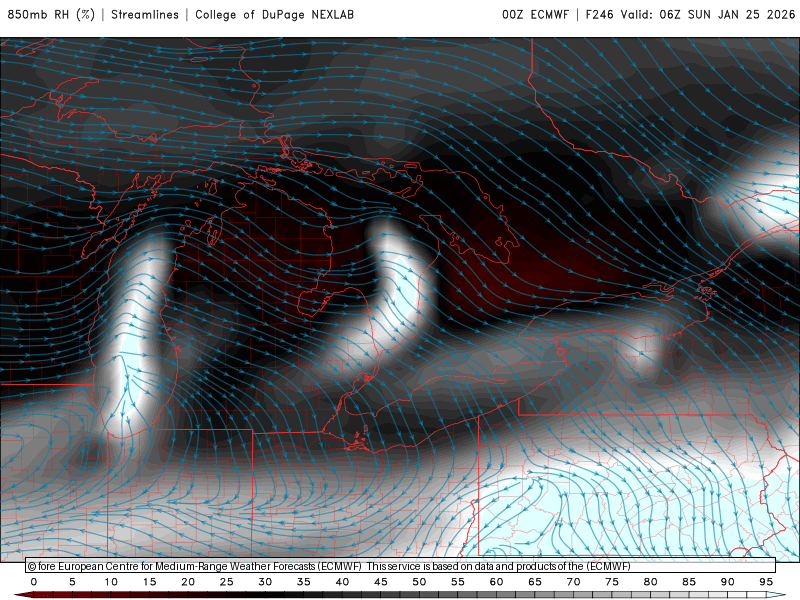Click the "55" label on the color scale

coord(458,582)
